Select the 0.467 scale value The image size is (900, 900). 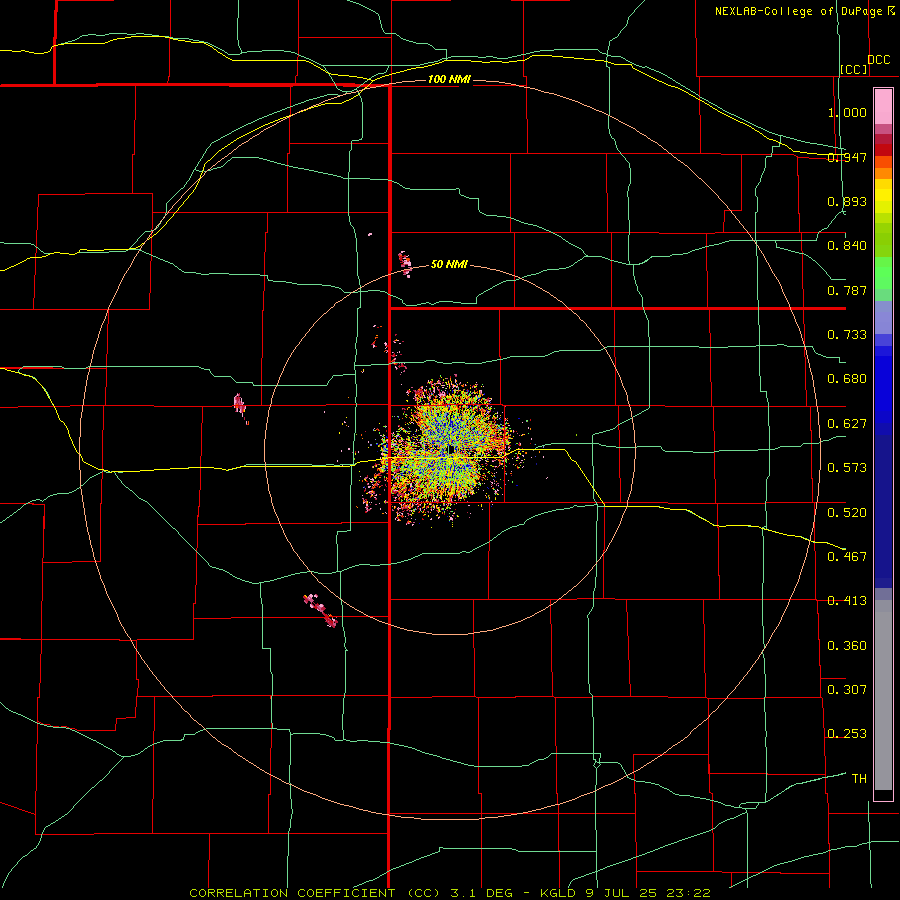(847, 556)
